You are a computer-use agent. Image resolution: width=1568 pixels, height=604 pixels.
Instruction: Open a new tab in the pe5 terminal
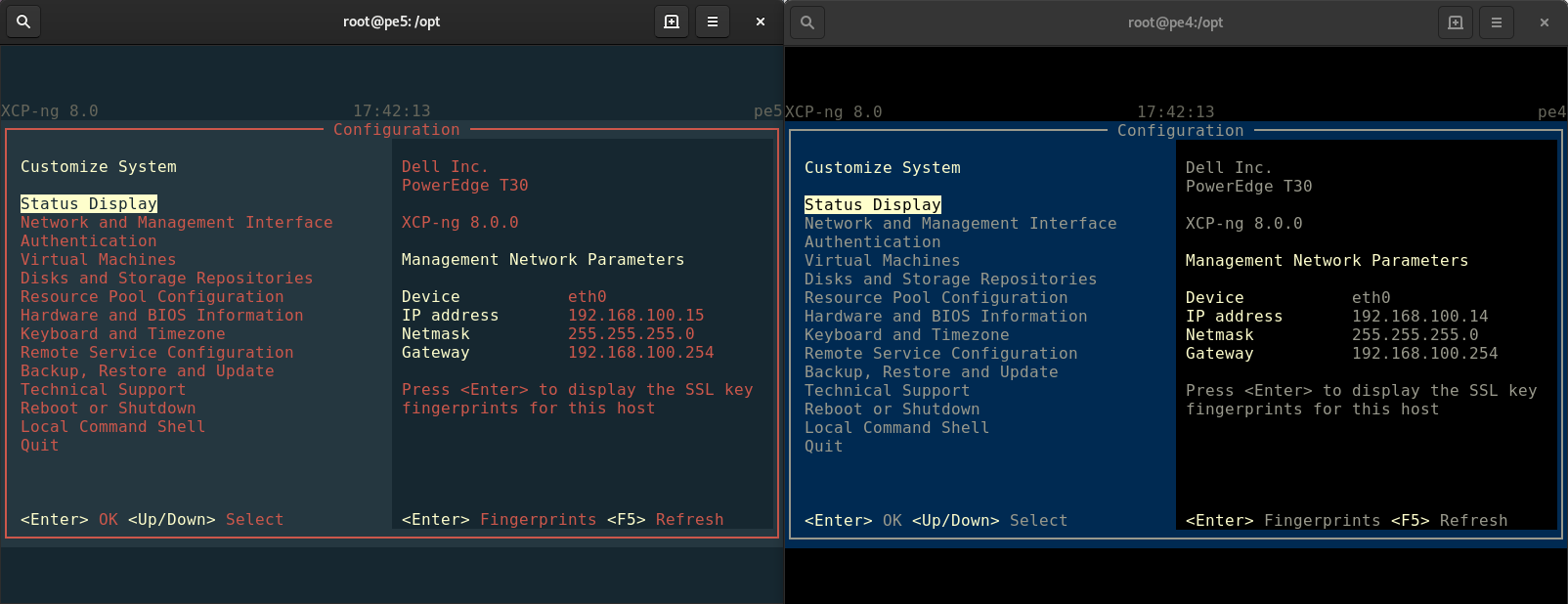click(672, 22)
